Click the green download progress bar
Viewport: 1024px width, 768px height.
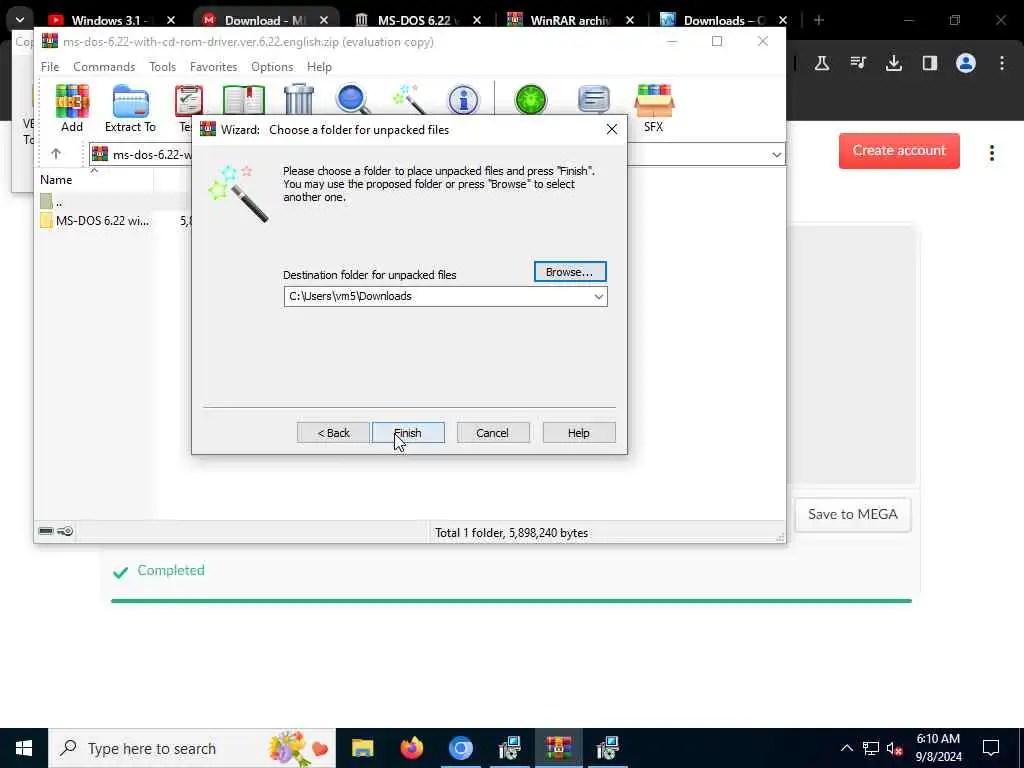point(511,601)
